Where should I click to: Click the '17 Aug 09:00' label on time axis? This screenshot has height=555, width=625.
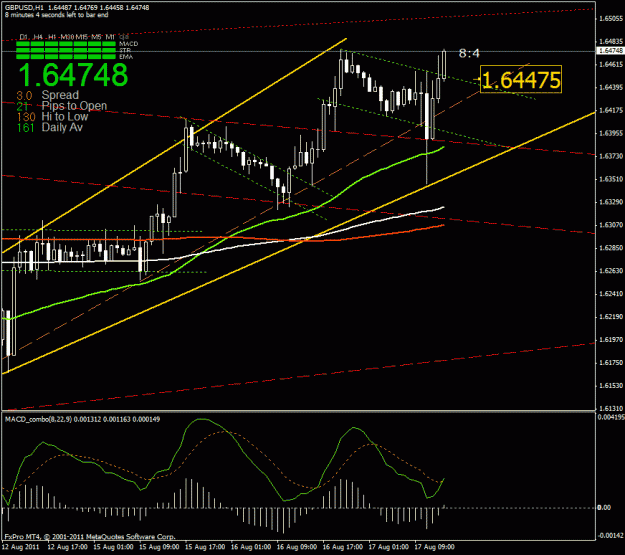click(434, 547)
